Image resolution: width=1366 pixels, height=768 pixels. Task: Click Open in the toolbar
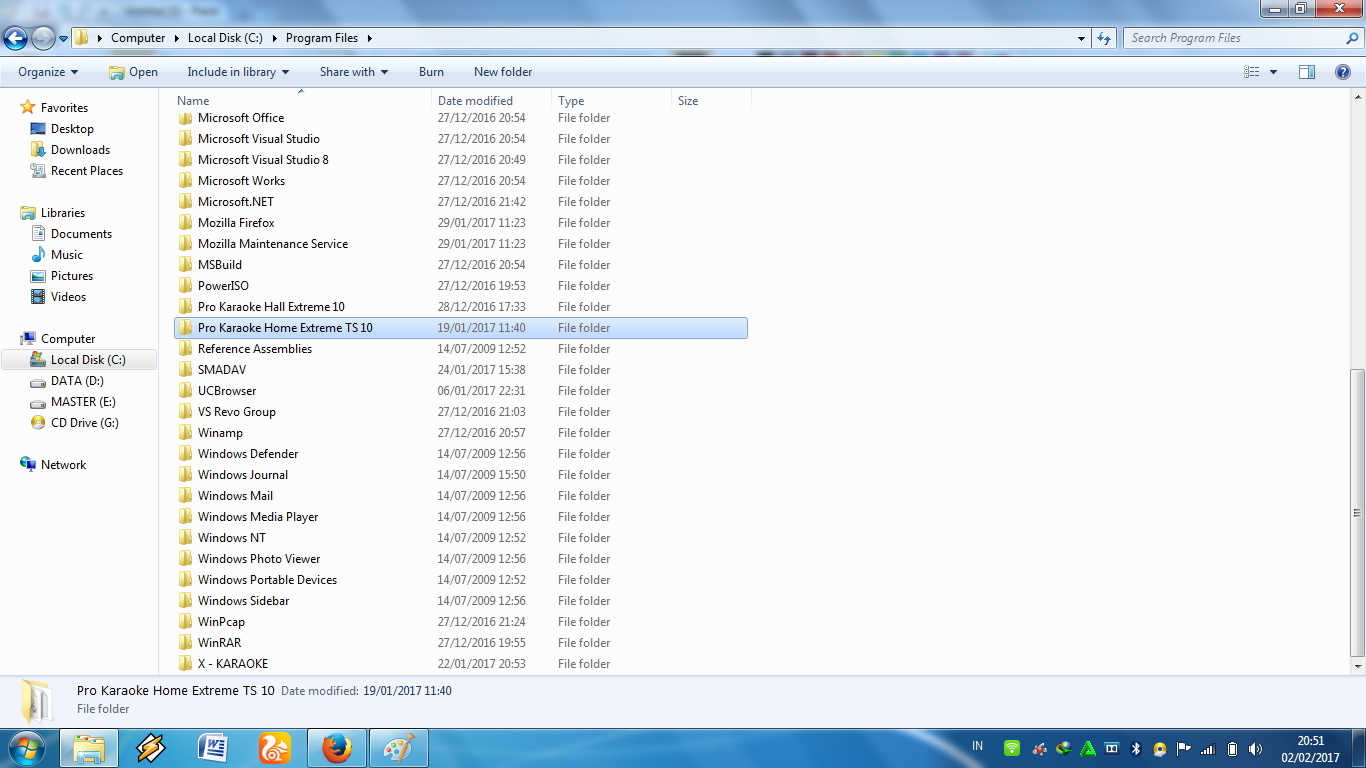(x=134, y=72)
